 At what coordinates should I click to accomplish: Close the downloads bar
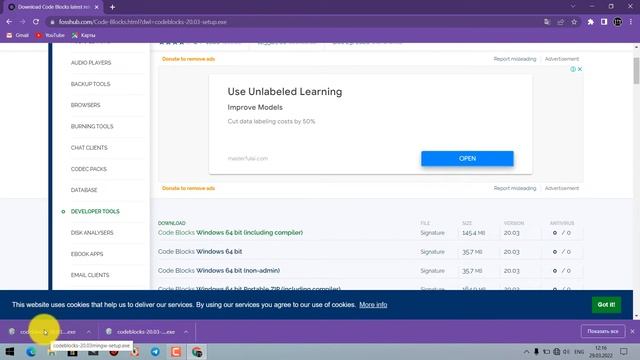[632, 331]
